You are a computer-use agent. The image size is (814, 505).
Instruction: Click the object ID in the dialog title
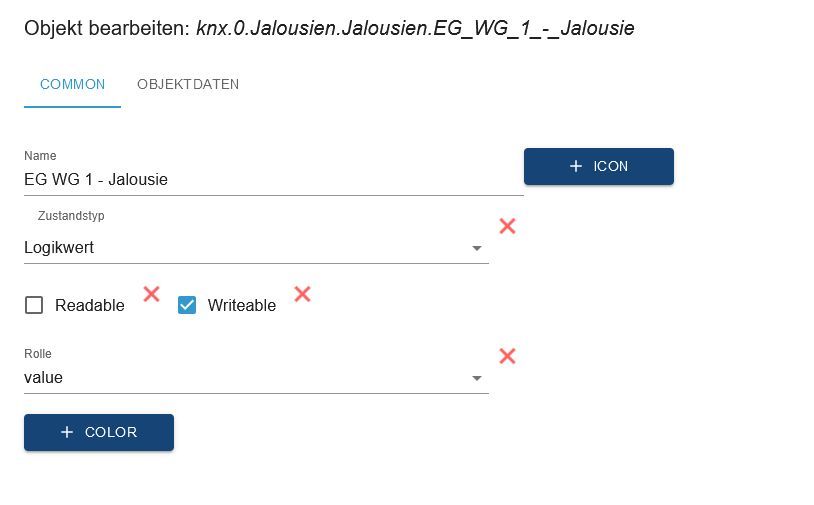415,28
